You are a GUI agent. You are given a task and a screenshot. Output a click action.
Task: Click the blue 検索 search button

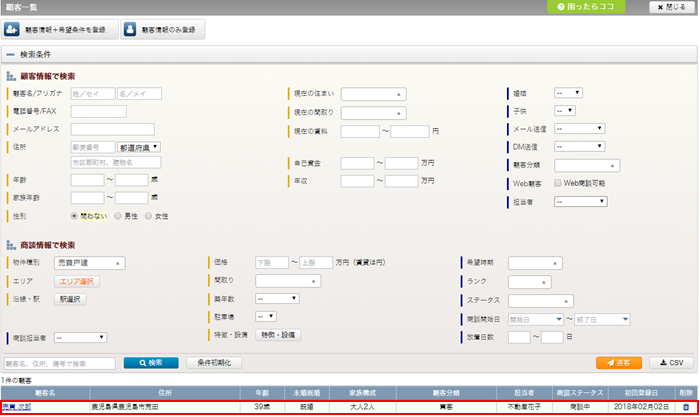tap(151, 363)
